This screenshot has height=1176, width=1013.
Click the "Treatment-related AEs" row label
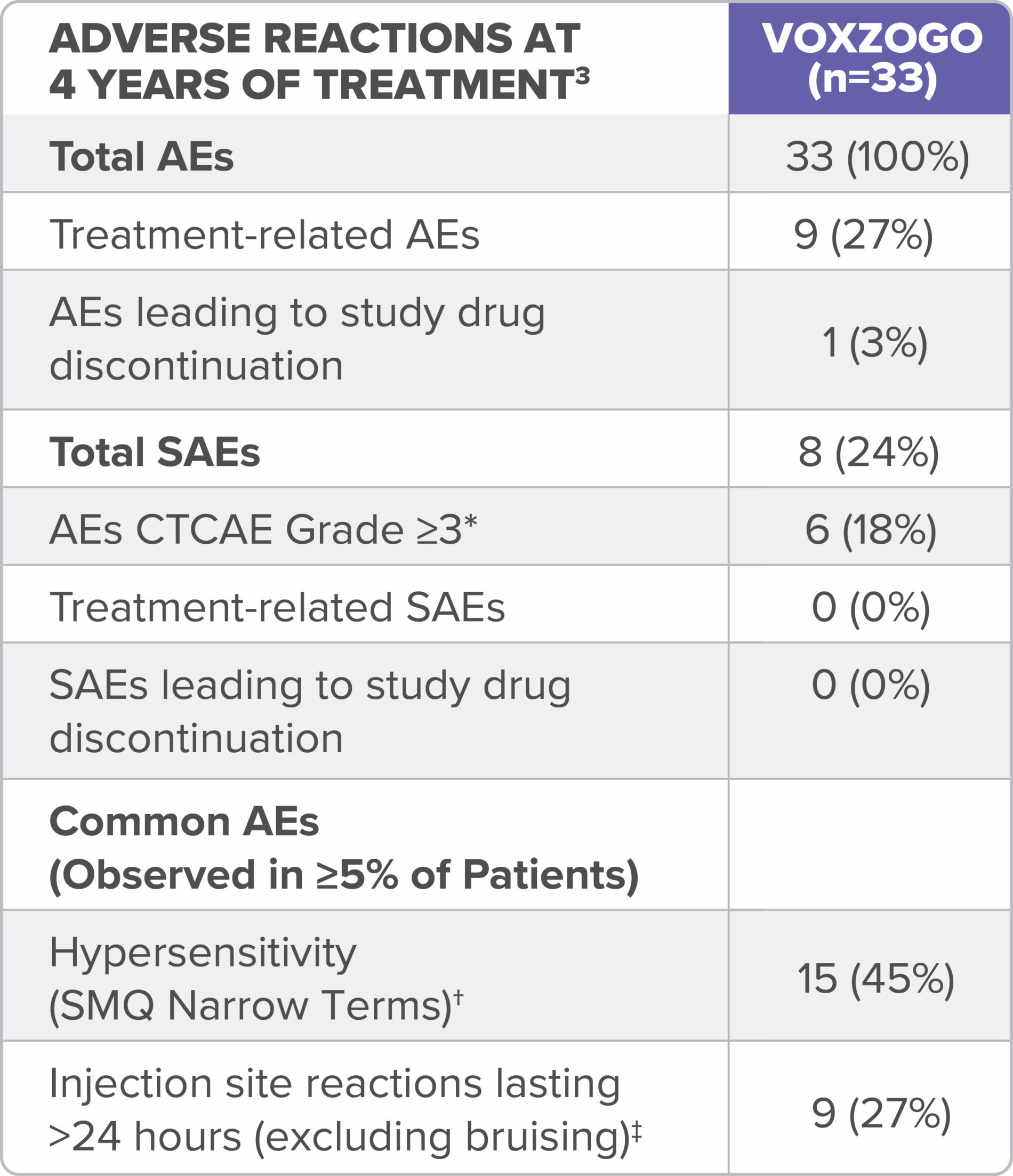click(x=264, y=234)
